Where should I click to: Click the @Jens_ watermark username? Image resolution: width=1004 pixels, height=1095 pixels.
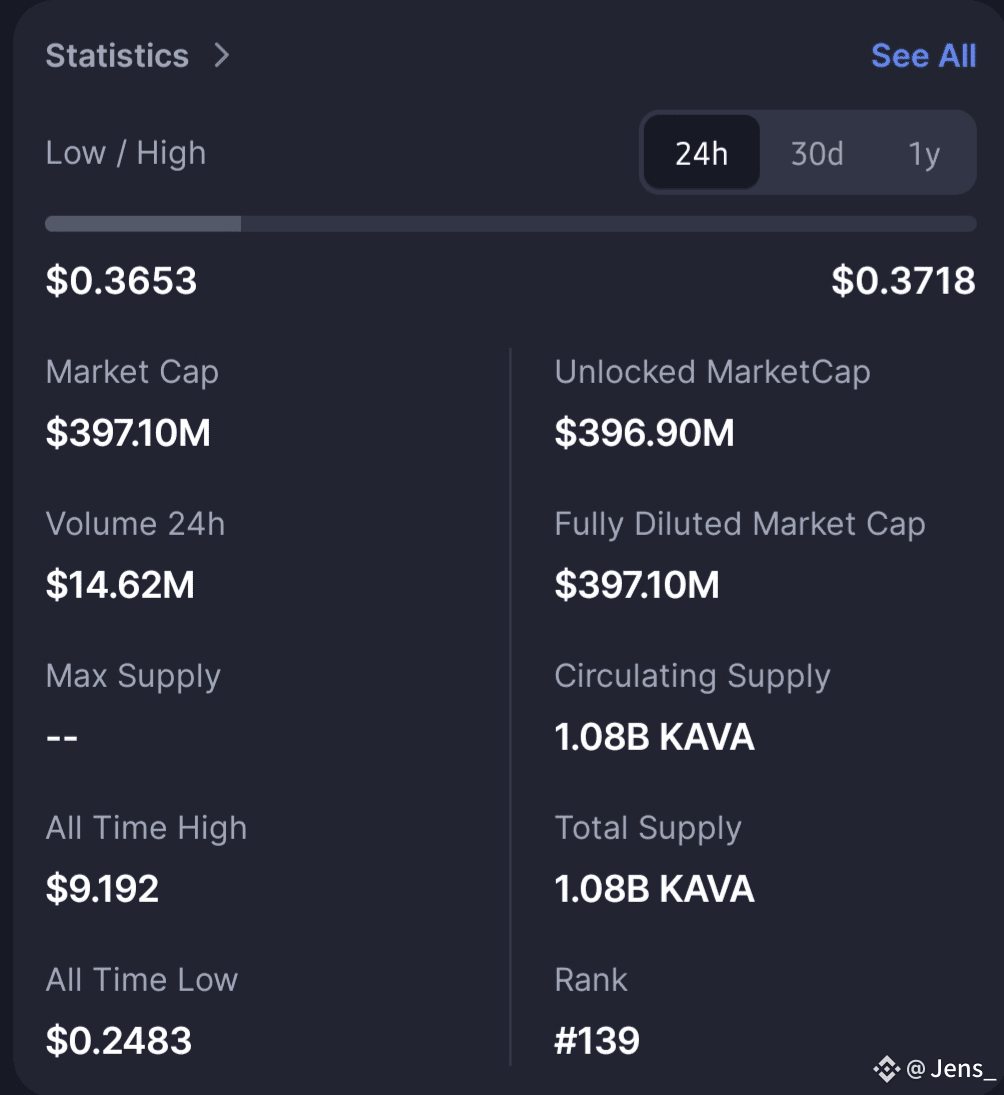[951, 1069]
